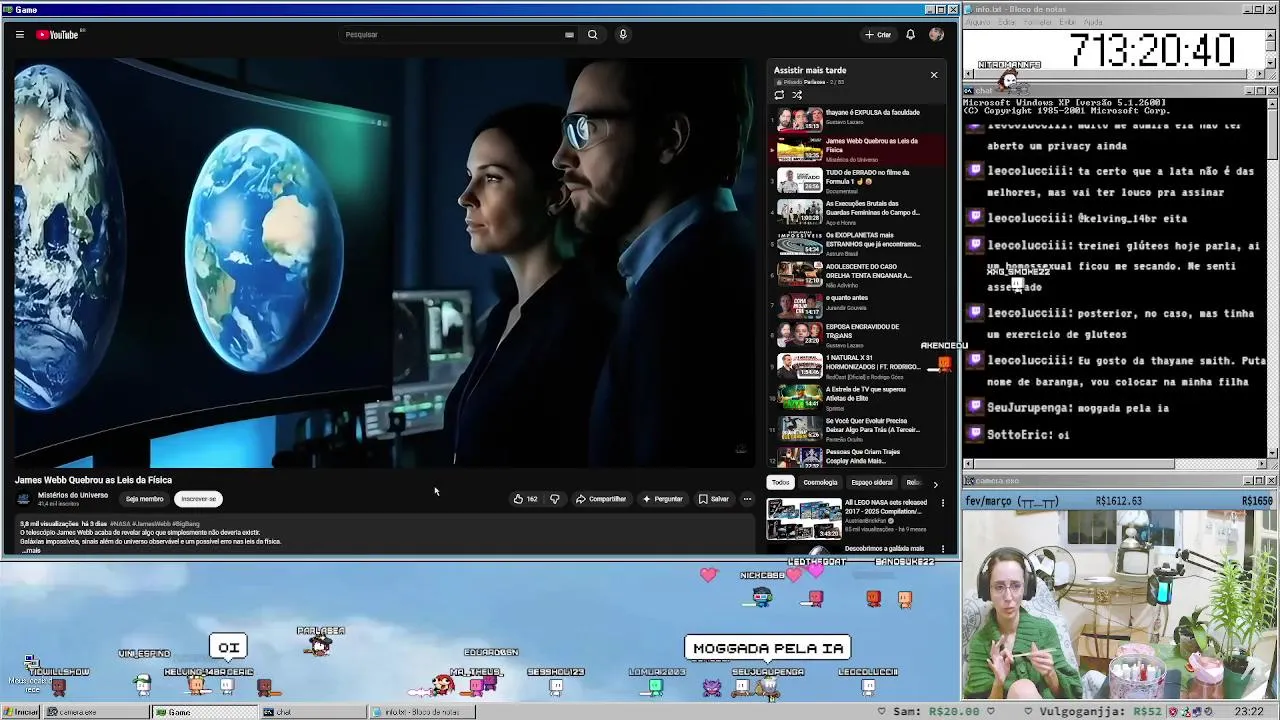Open YouTube notifications bell

910,34
